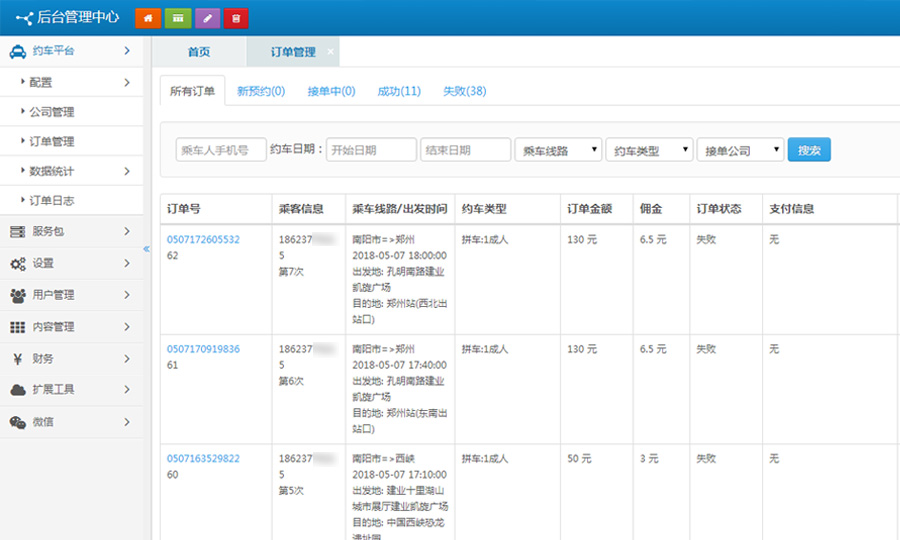Switch to the 成功(11) tab

(x=398, y=91)
